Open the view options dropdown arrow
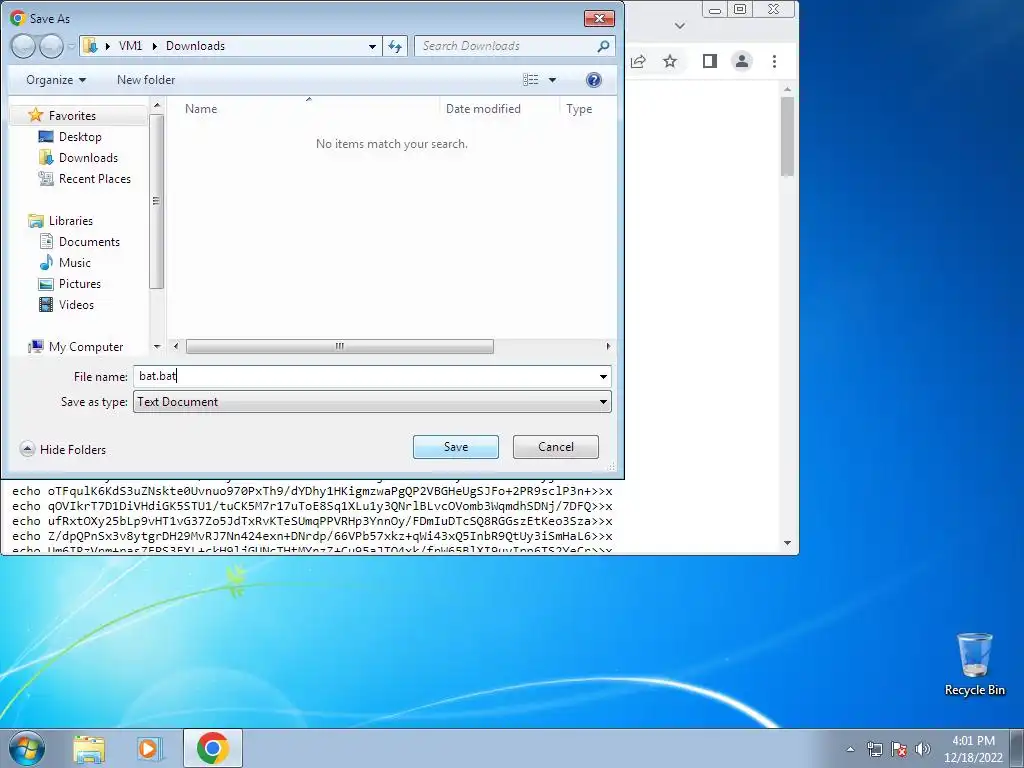This screenshot has width=1024, height=768. point(552,80)
